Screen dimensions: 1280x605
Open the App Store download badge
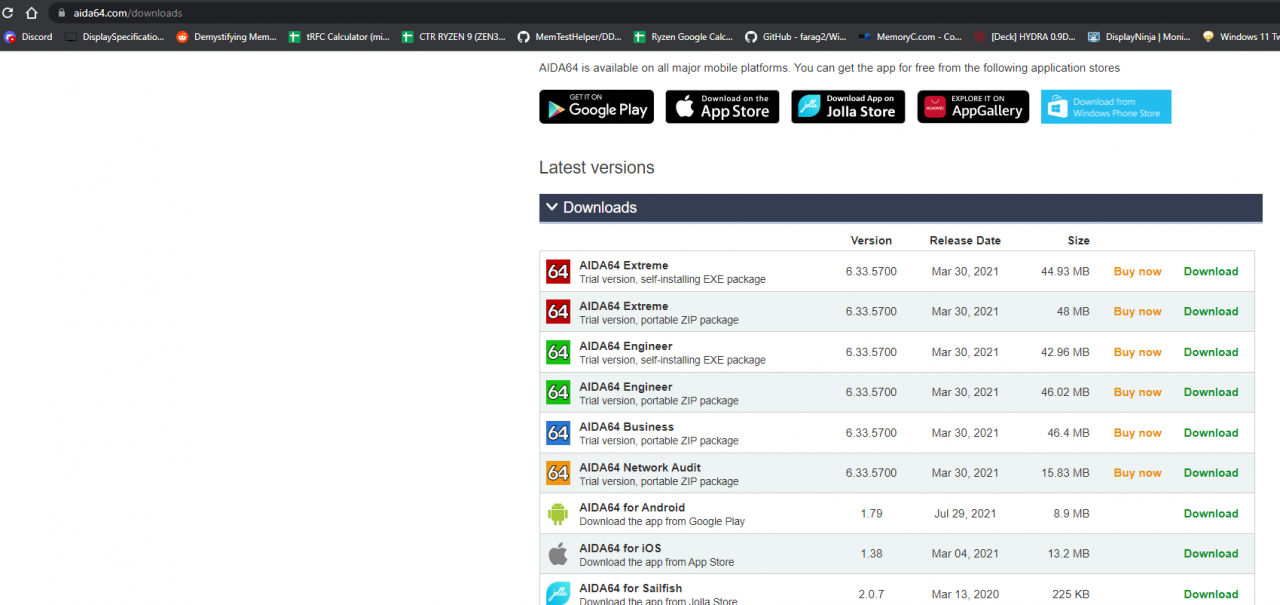(722, 106)
